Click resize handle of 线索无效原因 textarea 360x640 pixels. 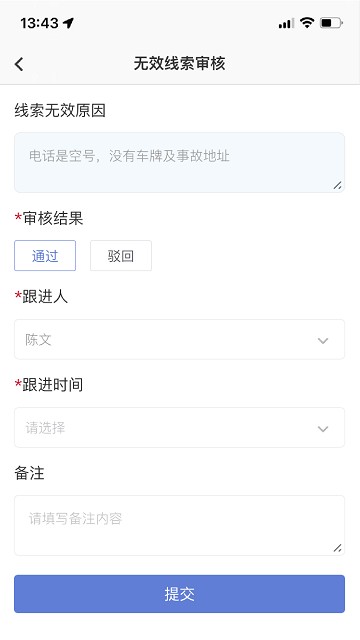tap(337, 185)
